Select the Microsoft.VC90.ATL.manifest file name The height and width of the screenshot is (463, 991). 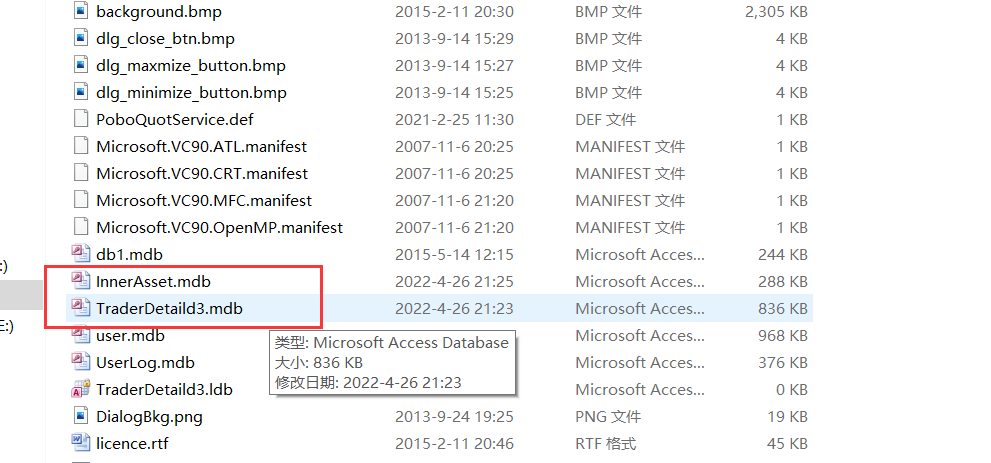202,147
